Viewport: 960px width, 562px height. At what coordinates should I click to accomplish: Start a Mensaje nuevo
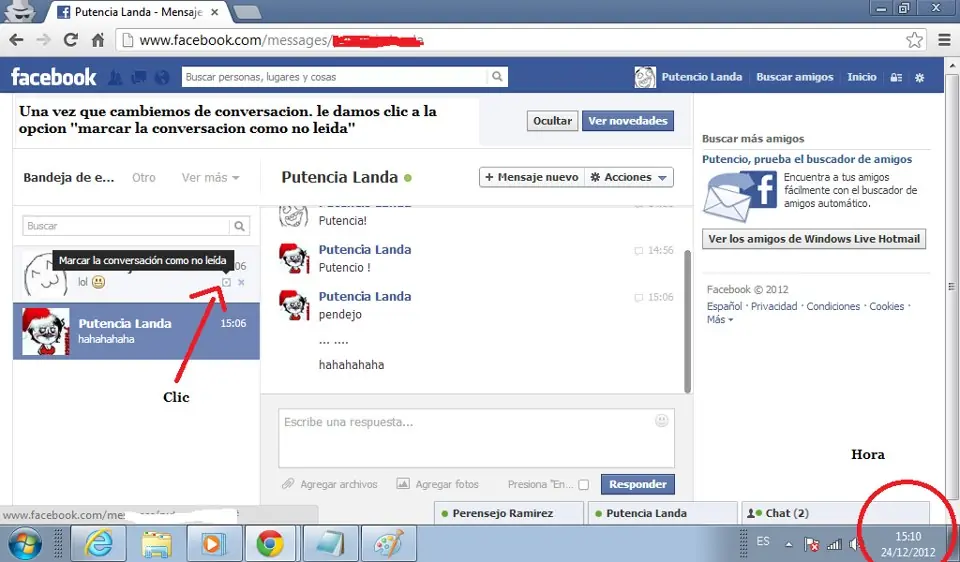point(531,177)
